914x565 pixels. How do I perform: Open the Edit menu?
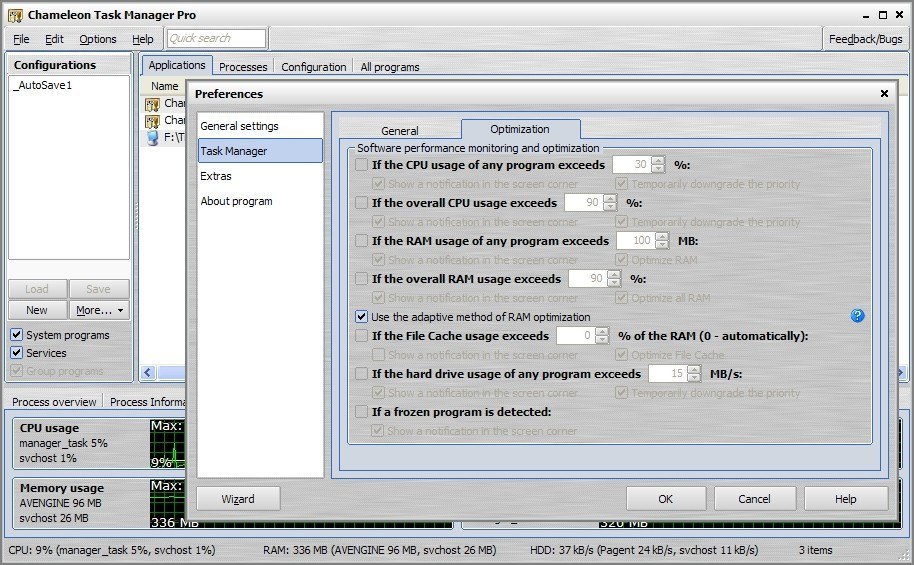[x=54, y=39]
